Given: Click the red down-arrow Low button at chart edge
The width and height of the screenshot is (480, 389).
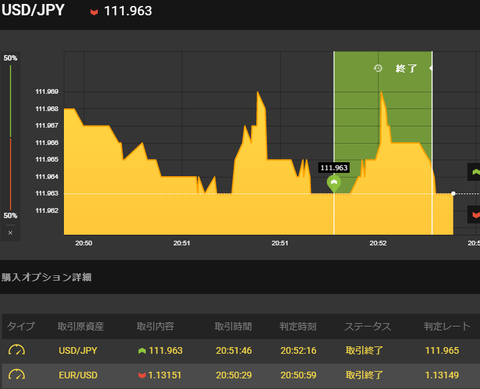Looking at the screenshot, I should (474, 215).
